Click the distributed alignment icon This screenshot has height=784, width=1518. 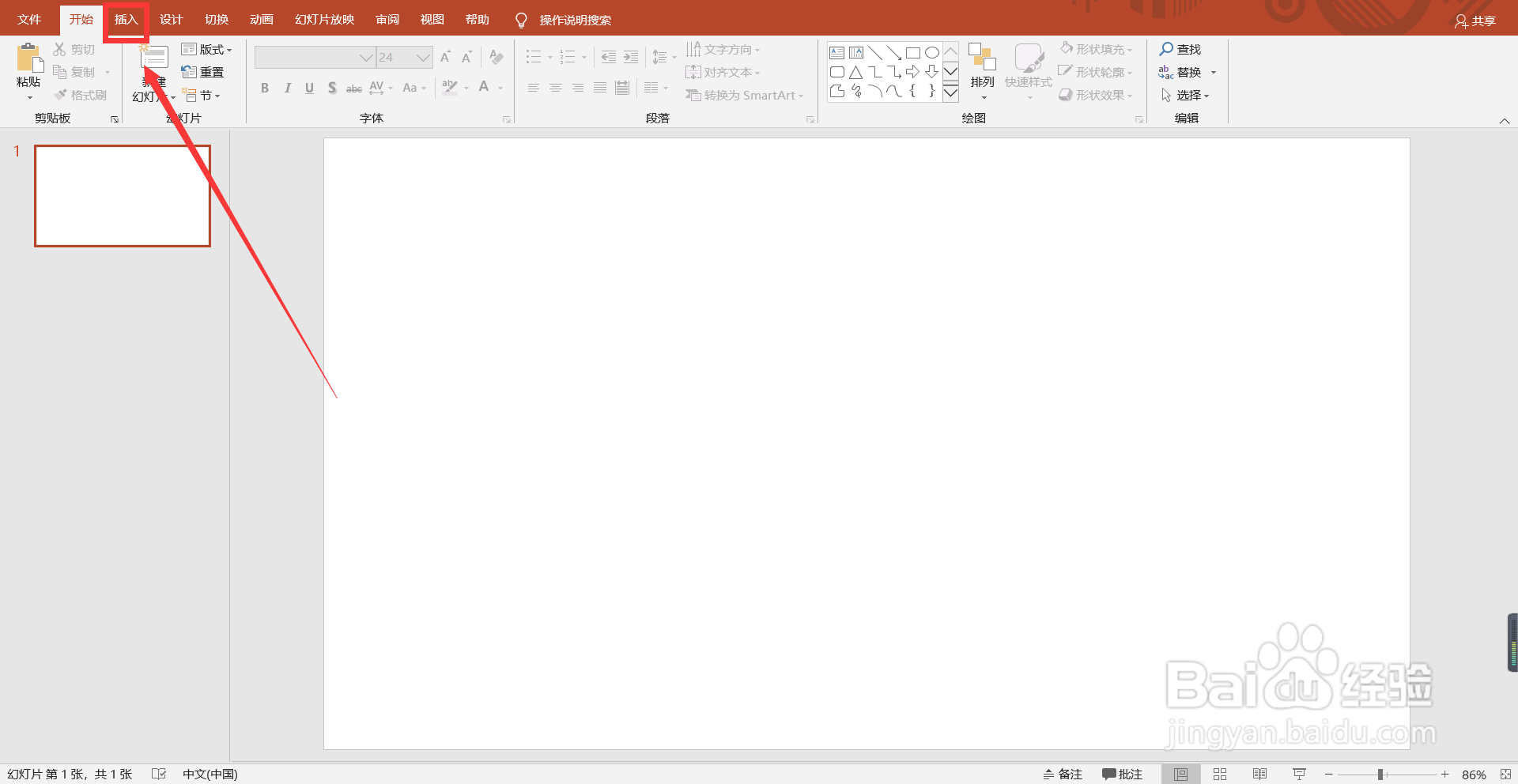point(622,88)
